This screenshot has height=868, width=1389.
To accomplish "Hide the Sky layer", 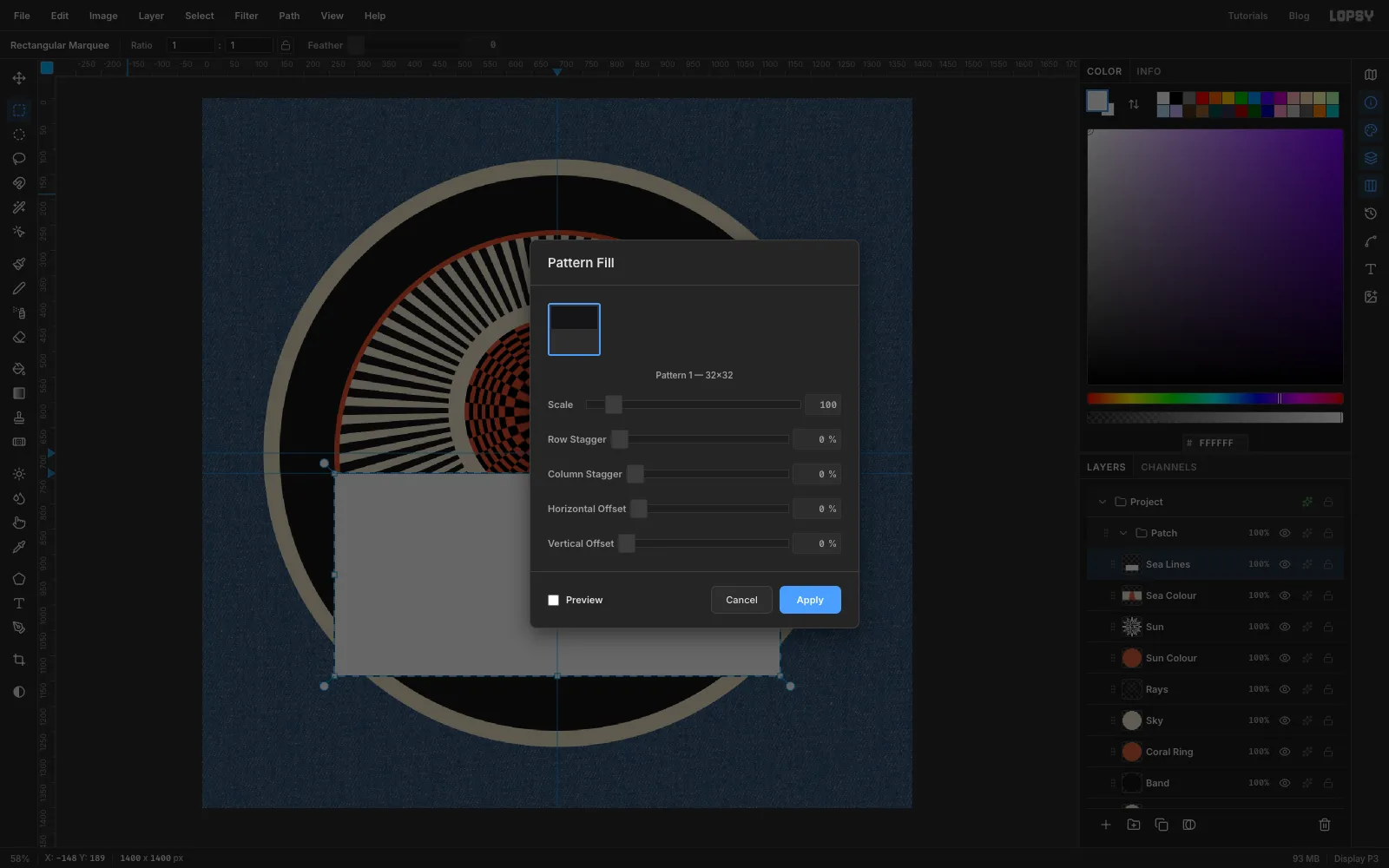I will [x=1285, y=720].
